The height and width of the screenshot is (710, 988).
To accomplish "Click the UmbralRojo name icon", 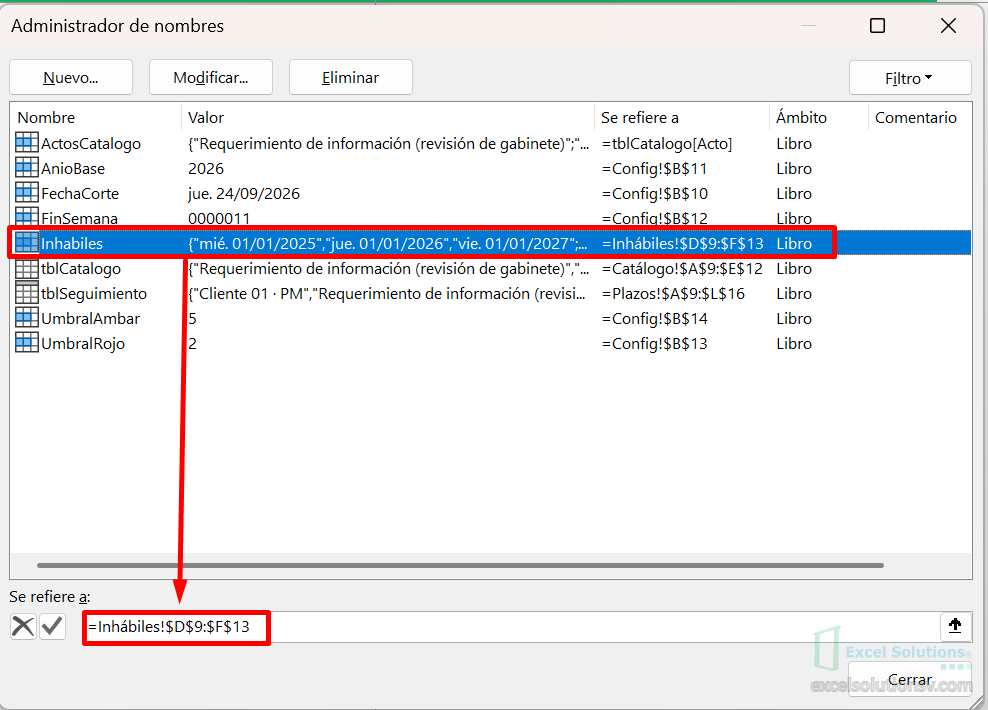I will point(26,343).
